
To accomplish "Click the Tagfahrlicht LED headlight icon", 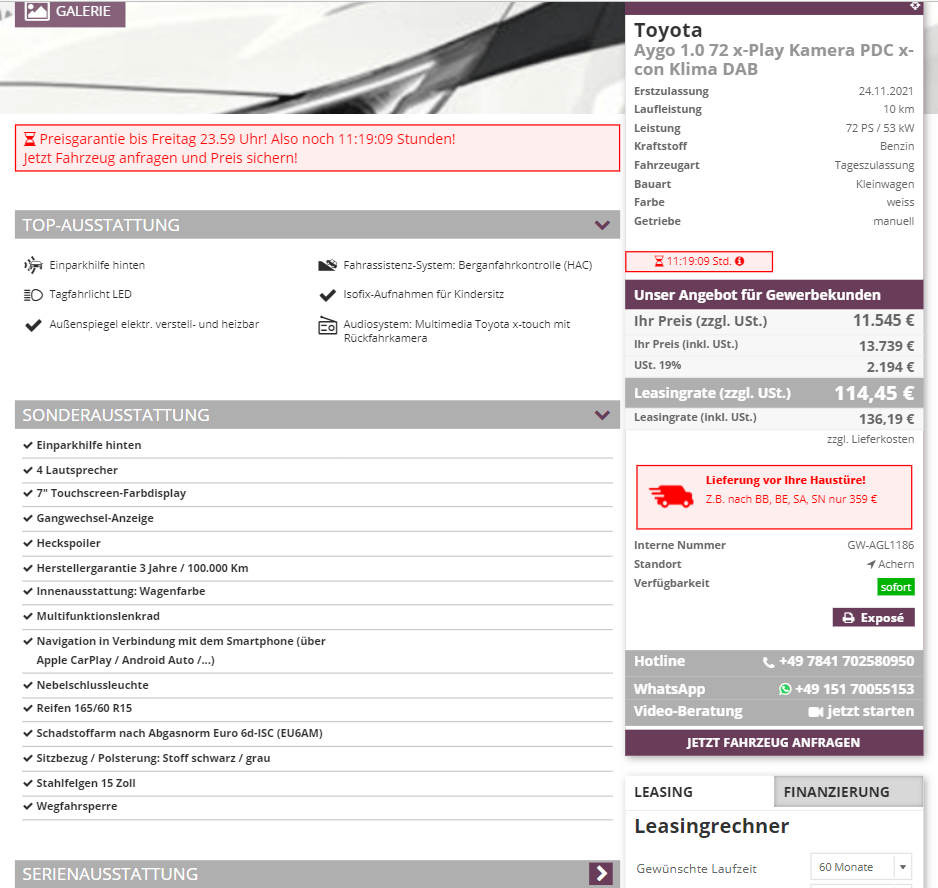I will [34, 294].
